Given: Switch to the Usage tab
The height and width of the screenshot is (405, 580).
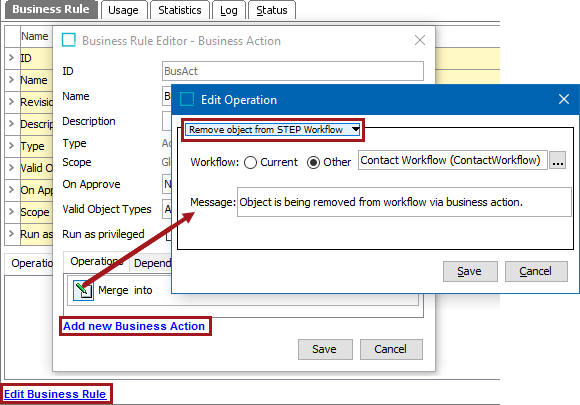Looking at the screenshot, I should click(x=124, y=10).
